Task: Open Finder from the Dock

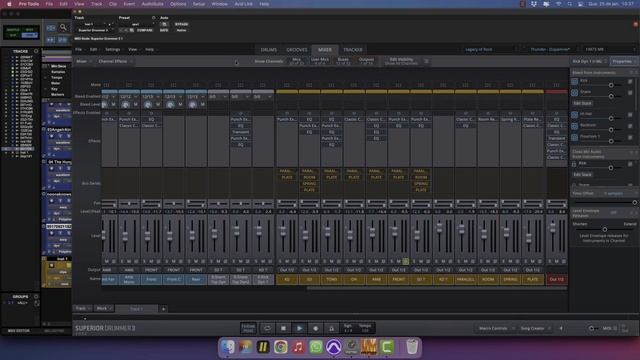Action: [x=228, y=347]
